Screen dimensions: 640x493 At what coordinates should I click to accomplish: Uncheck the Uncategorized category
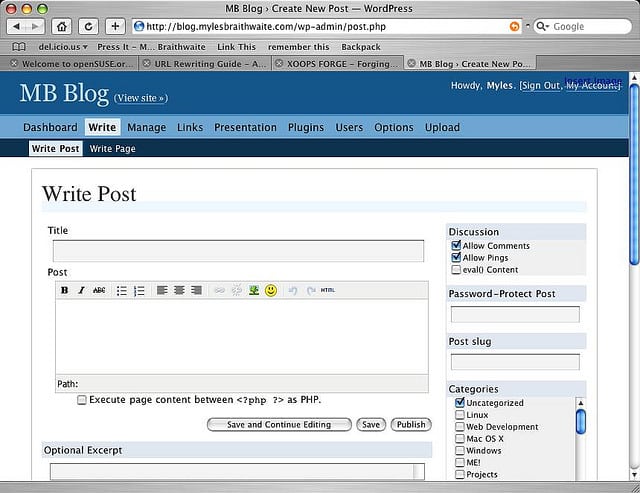click(x=460, y=402)
